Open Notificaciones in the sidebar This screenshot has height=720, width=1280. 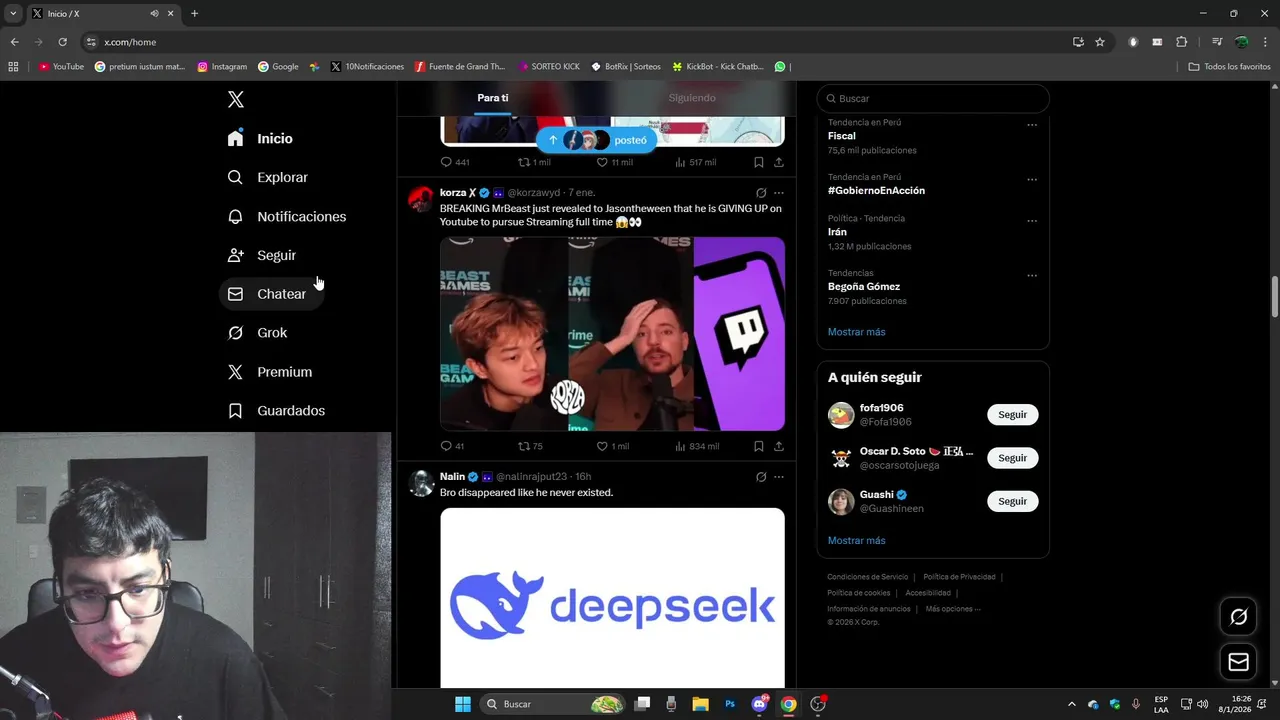point(287,216)
